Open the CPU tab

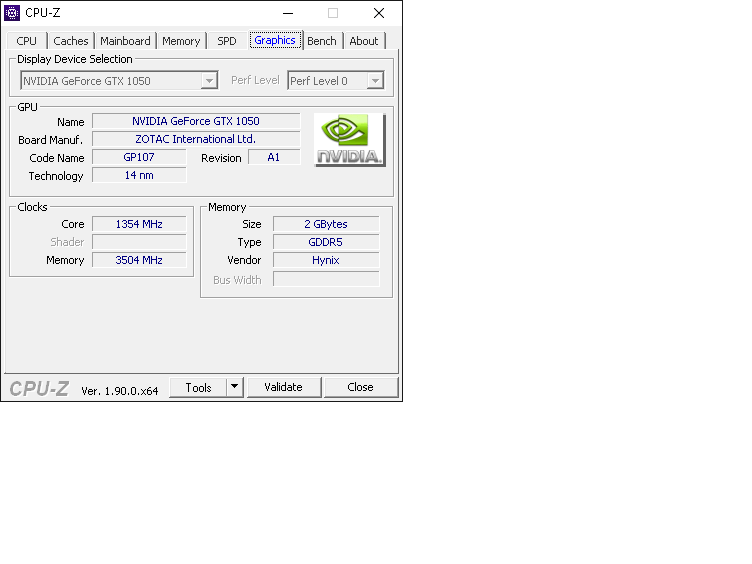point(26,41)
